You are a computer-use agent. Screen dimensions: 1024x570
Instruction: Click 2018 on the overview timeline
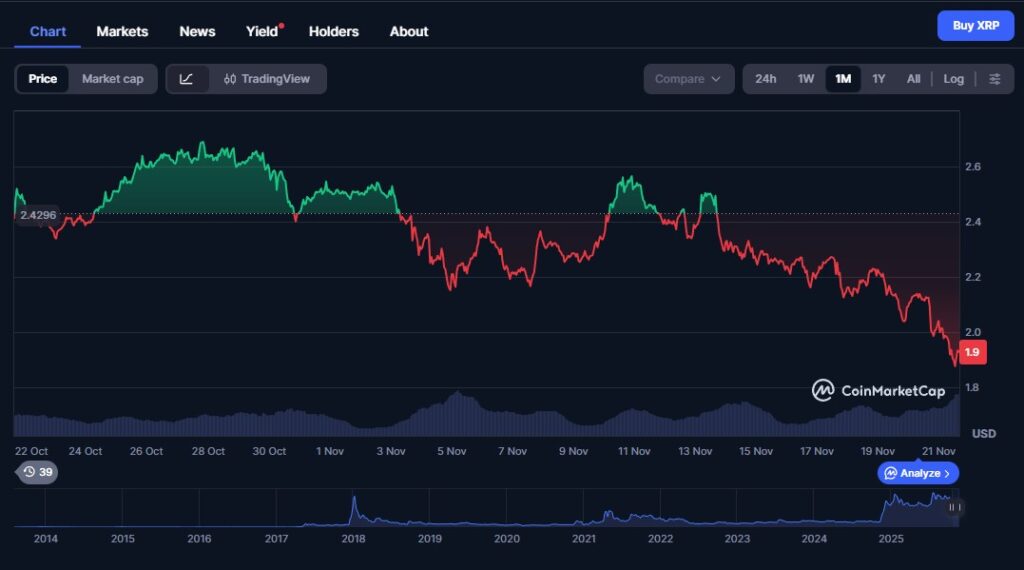click(x=353, y=539)
